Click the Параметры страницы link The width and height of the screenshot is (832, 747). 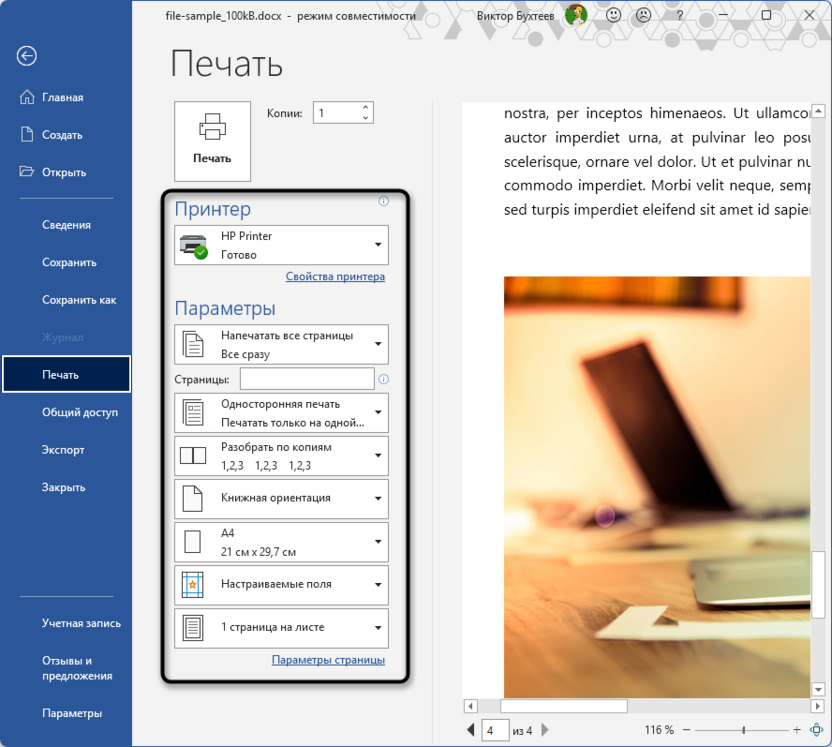point(328,660)
